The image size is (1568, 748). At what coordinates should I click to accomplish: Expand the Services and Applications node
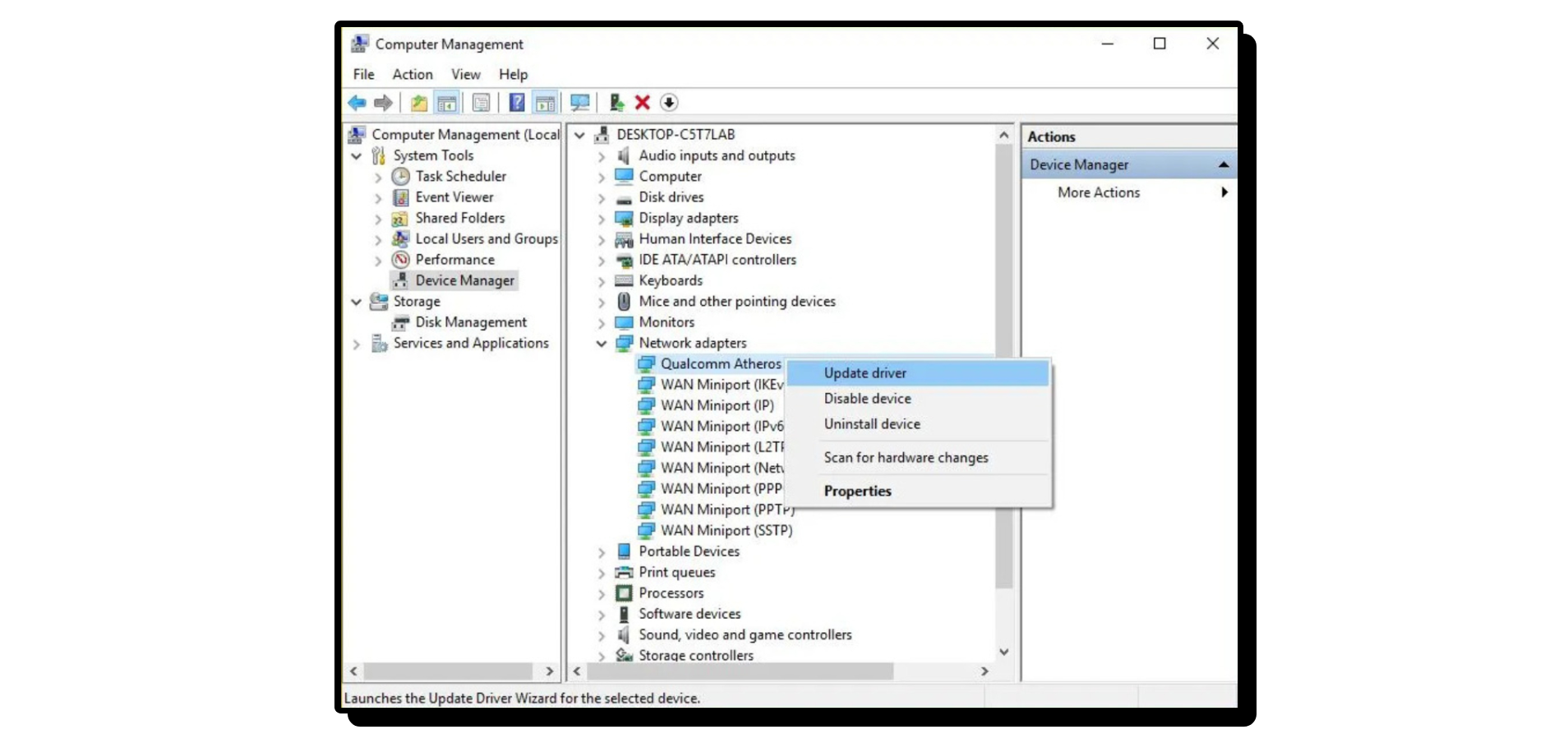[x=357, y=344]
